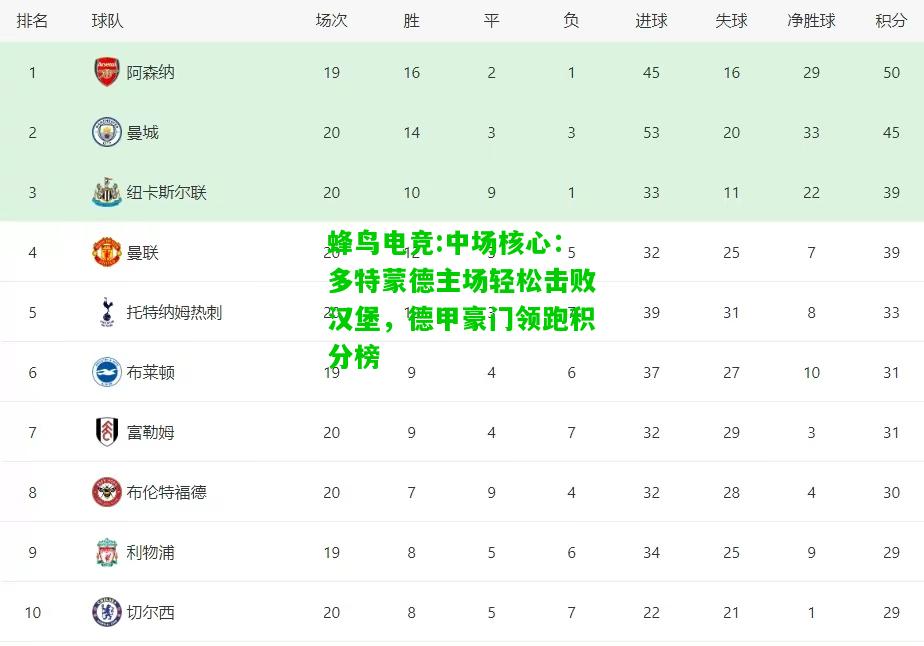Click the Brentford bee crest
Image resolution: width=924 pixels, height=646 pixels.
click(x=107, y=492)
